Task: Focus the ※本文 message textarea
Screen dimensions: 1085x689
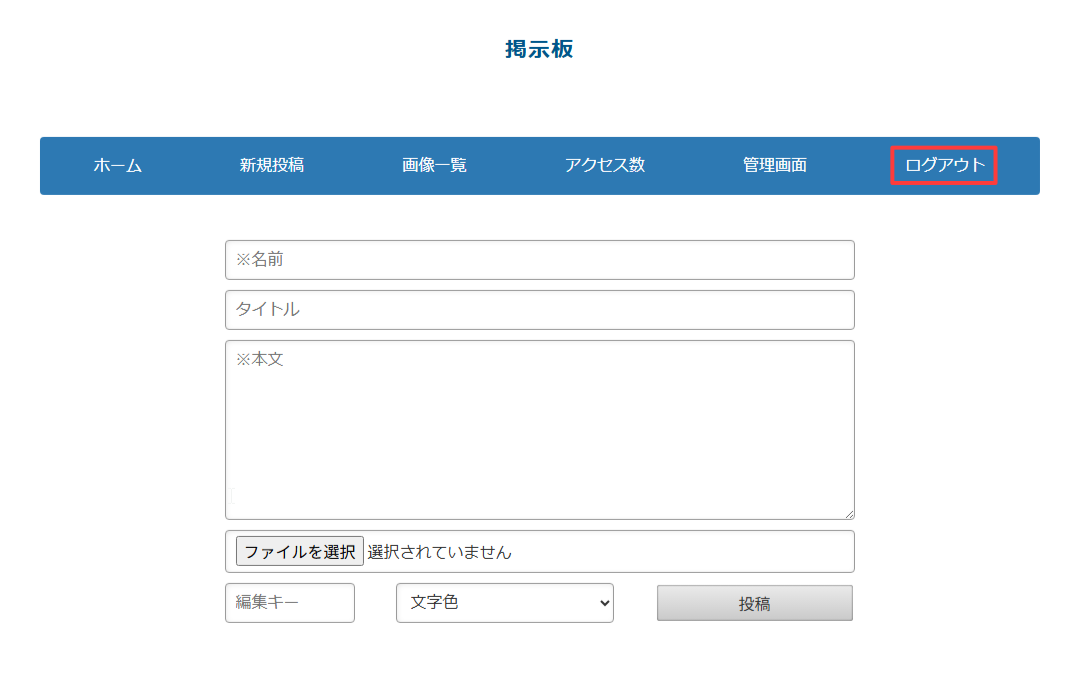Action: pos(540,428)
